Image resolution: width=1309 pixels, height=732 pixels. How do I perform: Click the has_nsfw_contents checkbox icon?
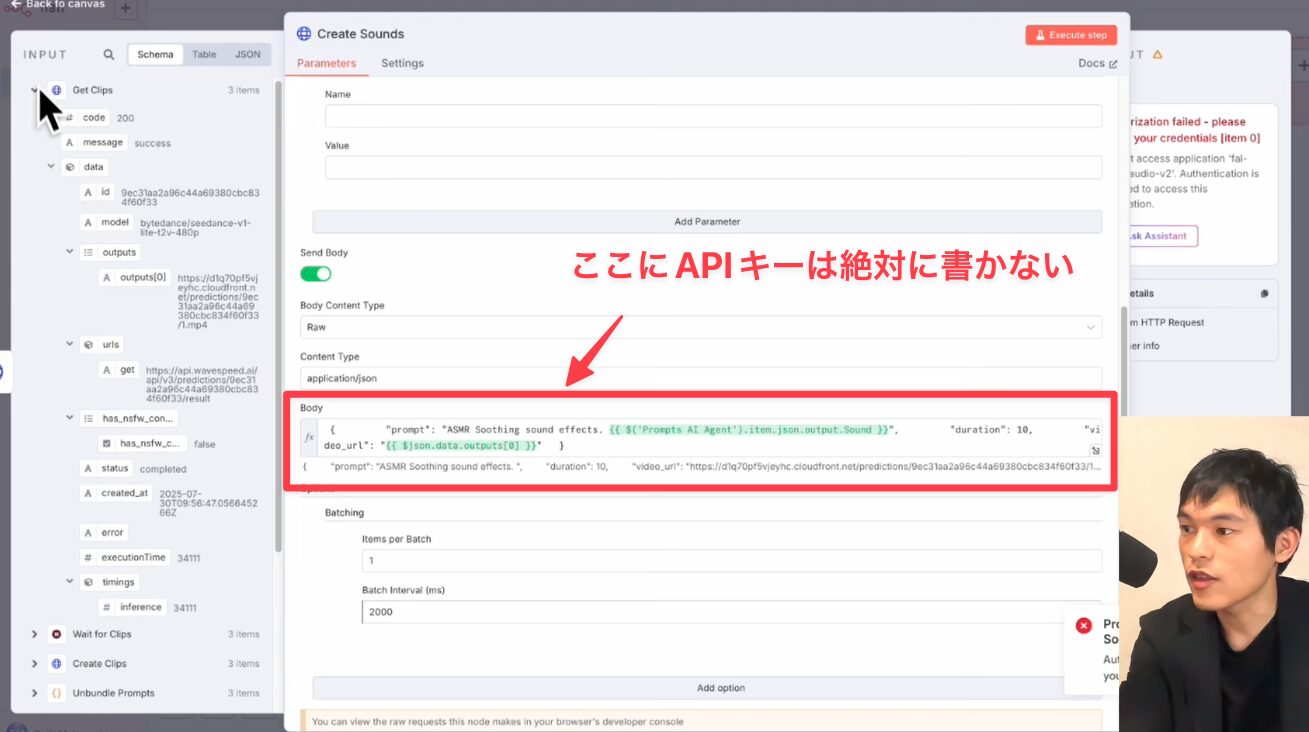[x=106, y=443]
